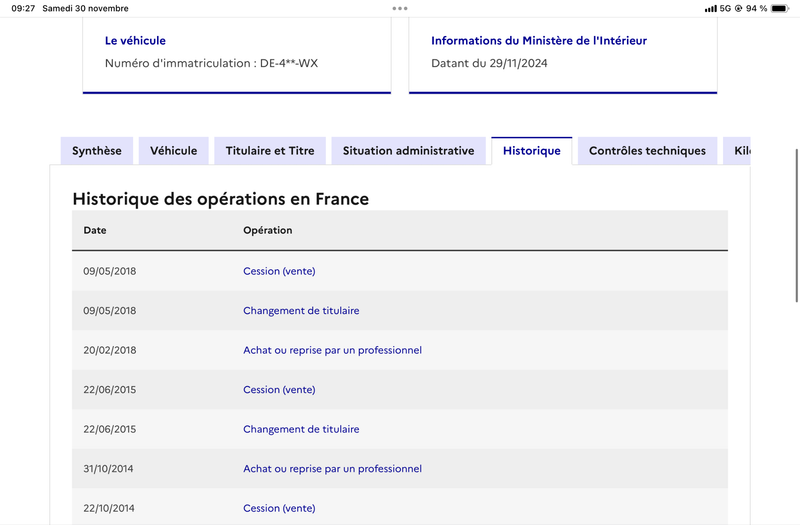Select Informations du Ministère de l'Intérieur heading

(539, 41)
